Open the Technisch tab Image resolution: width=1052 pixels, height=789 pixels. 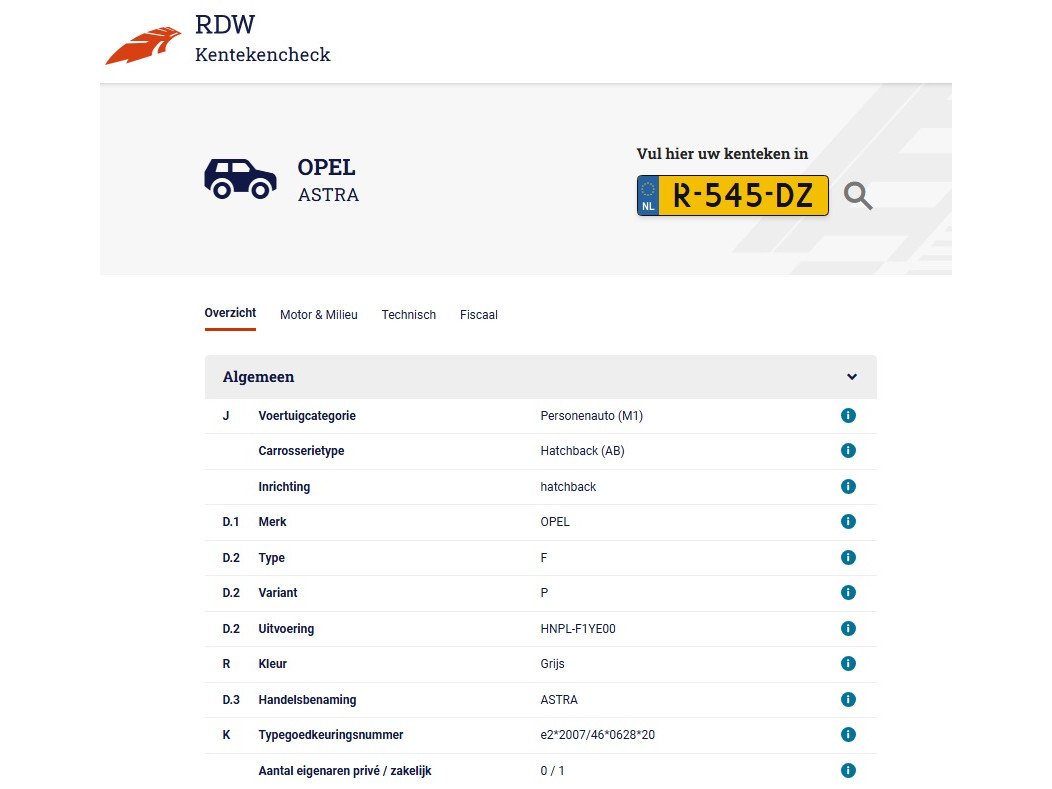coord(408,315)
